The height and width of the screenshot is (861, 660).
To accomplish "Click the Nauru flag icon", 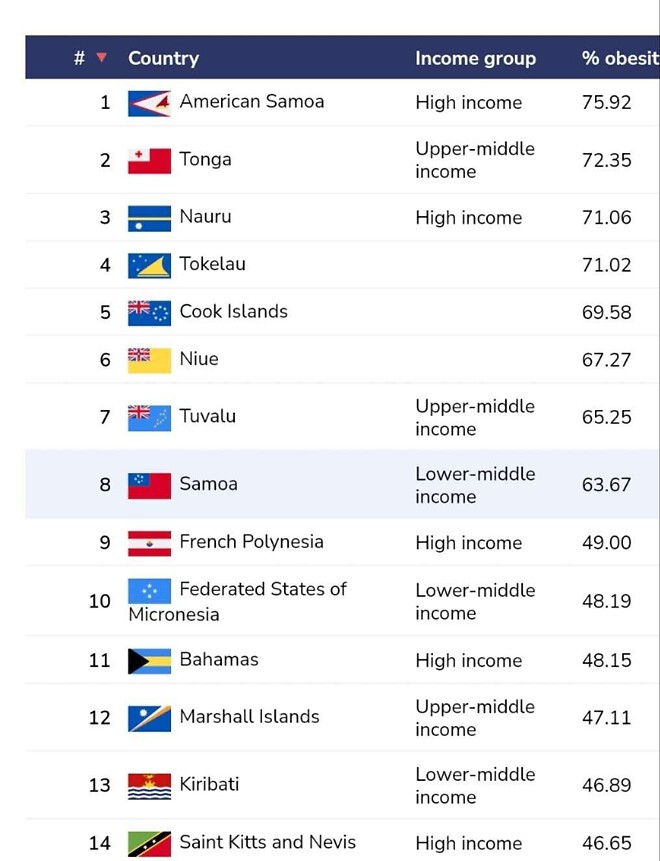I will coord(149,218).
